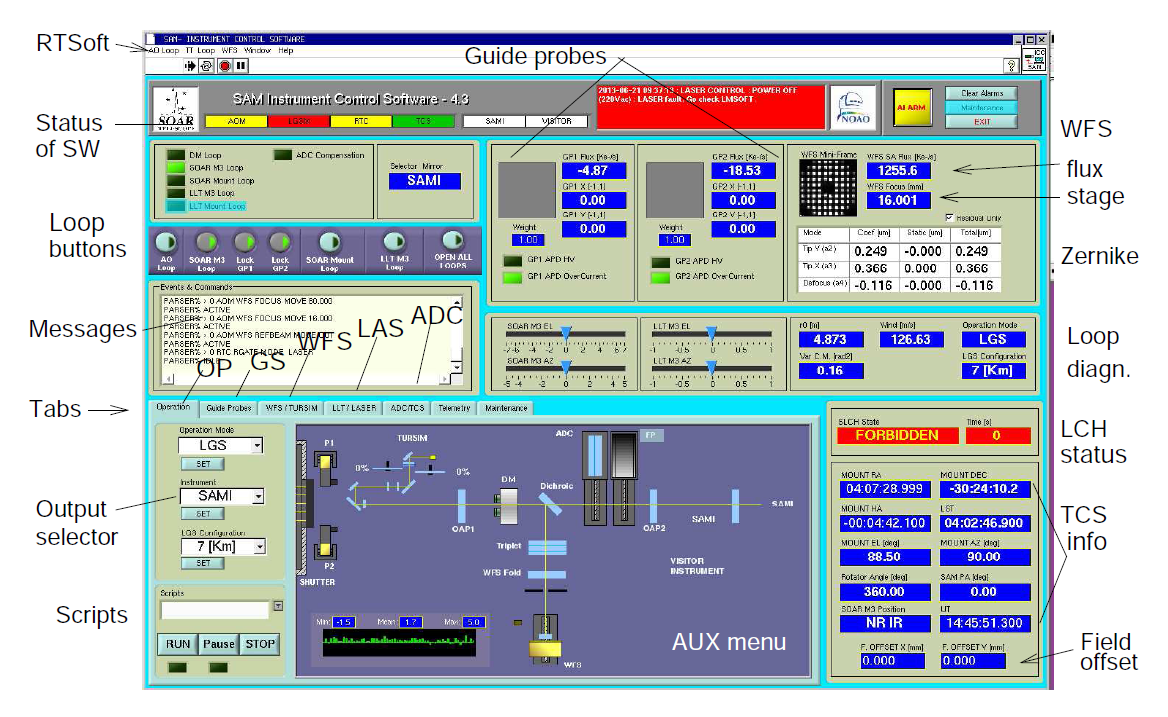
Task: Click the toolbar Pause icon beside Abort
Action: click(x=241, y=66)
